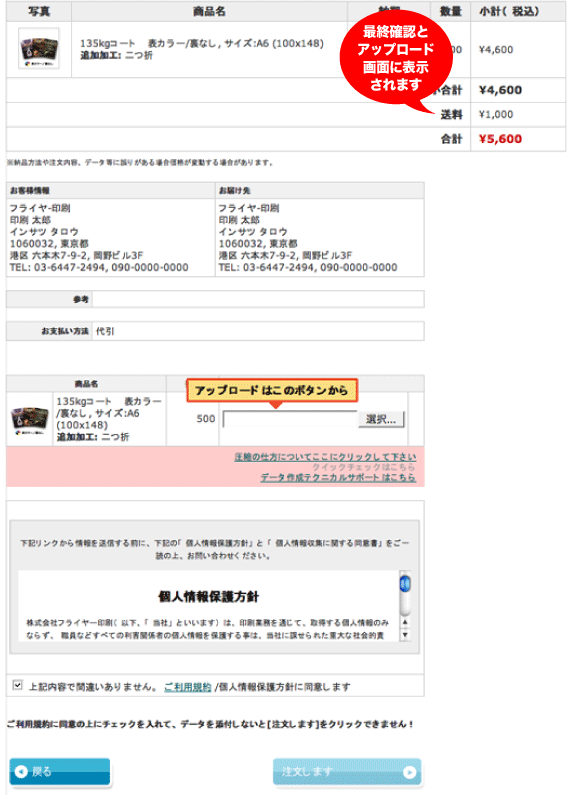Image resolution: width=570 pixels, height=795 pixels.
Task: Open the クイックチェックはこちら link
Action: [364, 467]
